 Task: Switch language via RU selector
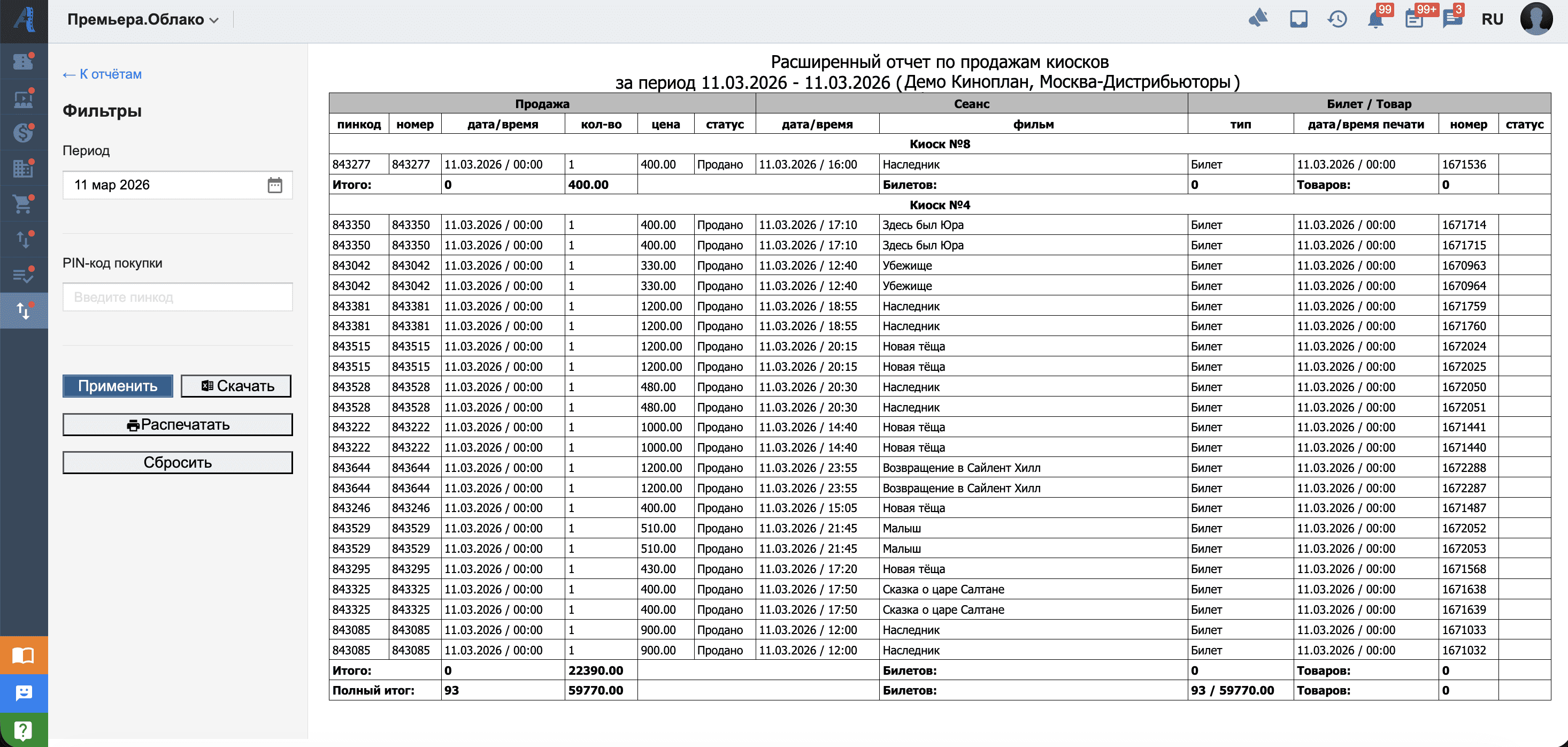(1492, 19)
